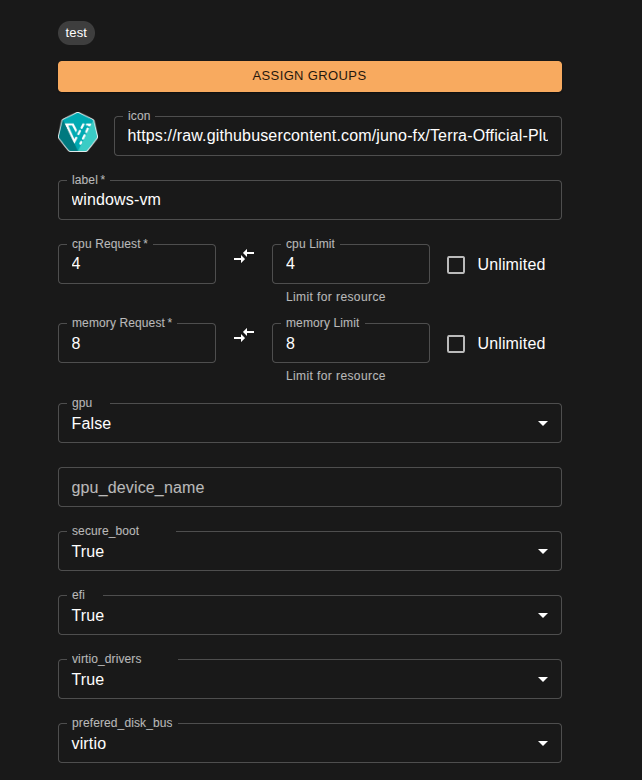Screen dimensions: 642x780
Task: Click the gpu_device_name text field
Action: coord(309,488)
